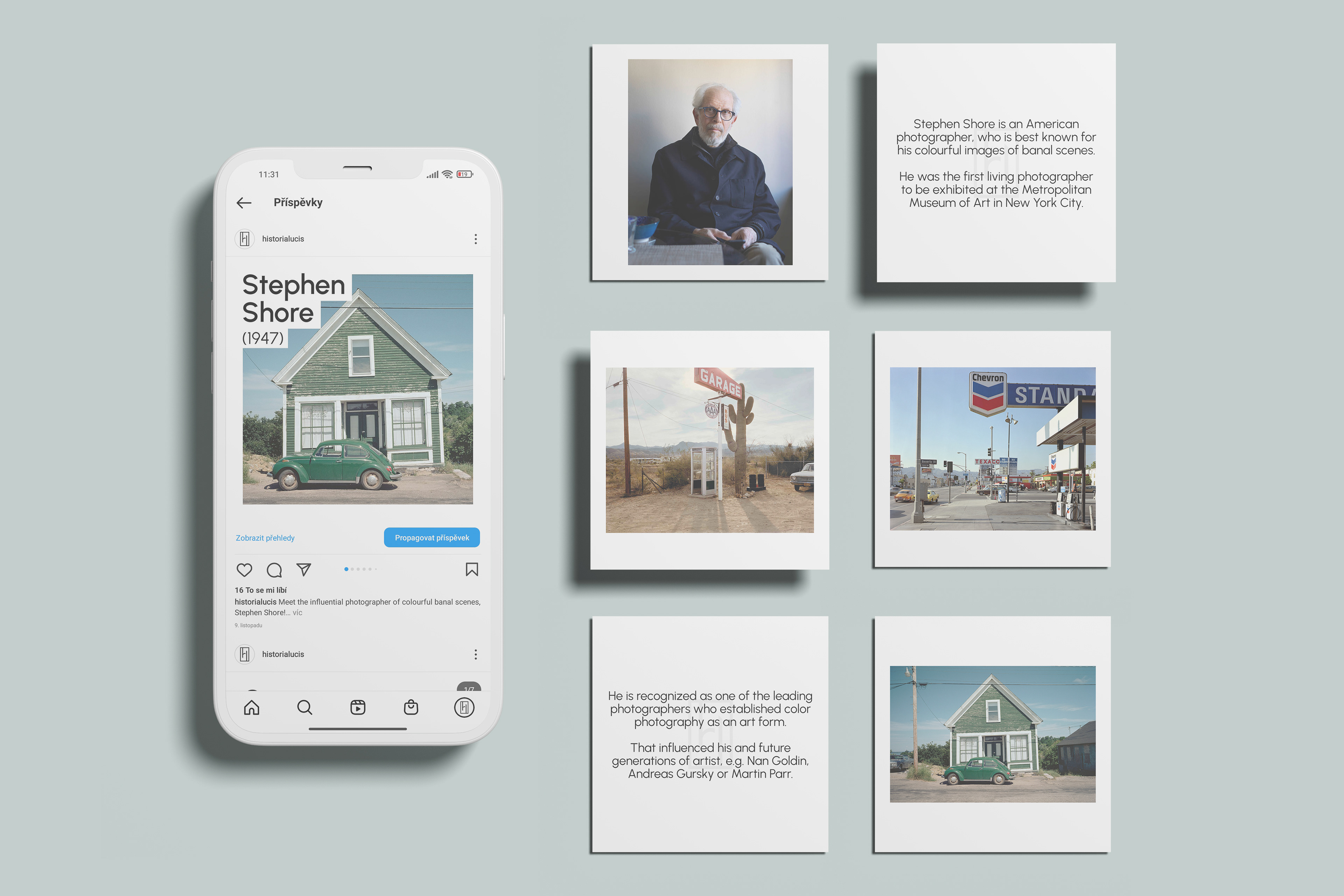Click Propagovat příspěvek button
The width and height of the screenshot is (1344, 896).
432,538
